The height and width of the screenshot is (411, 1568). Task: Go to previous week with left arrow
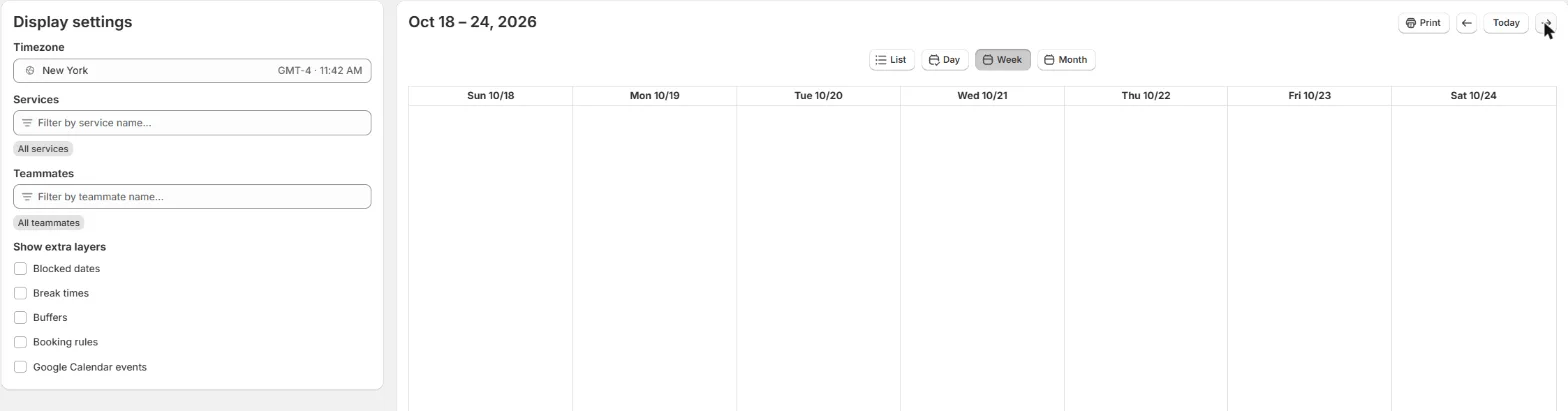pyautogui.click(x=1466, y=23)
